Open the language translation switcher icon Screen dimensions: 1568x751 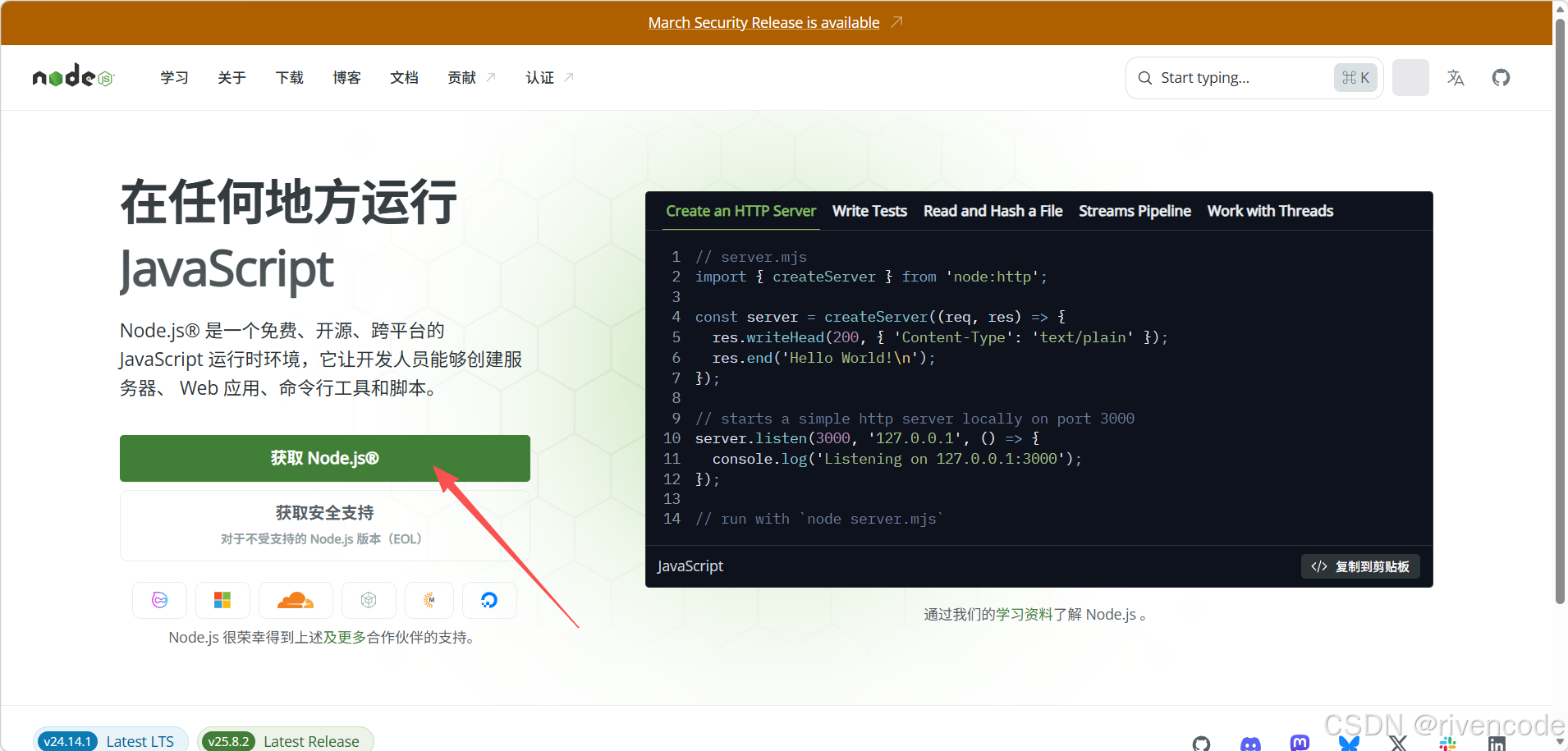click(1456, 78)
